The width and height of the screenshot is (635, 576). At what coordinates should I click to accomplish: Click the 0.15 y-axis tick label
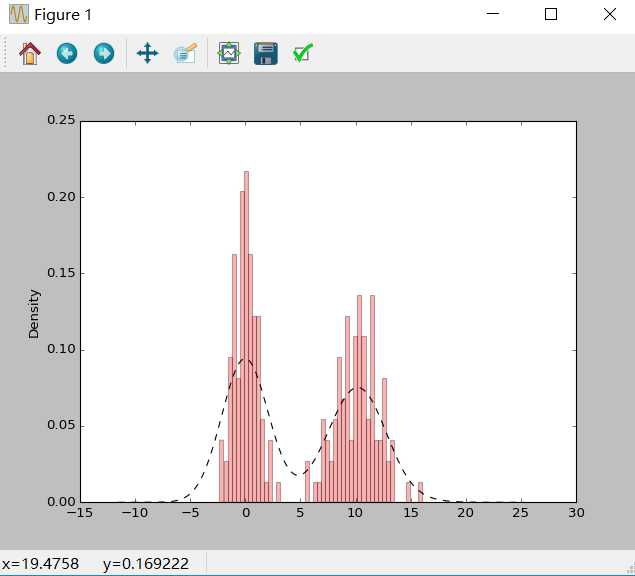pyautogui.click(x=61, y=273)
